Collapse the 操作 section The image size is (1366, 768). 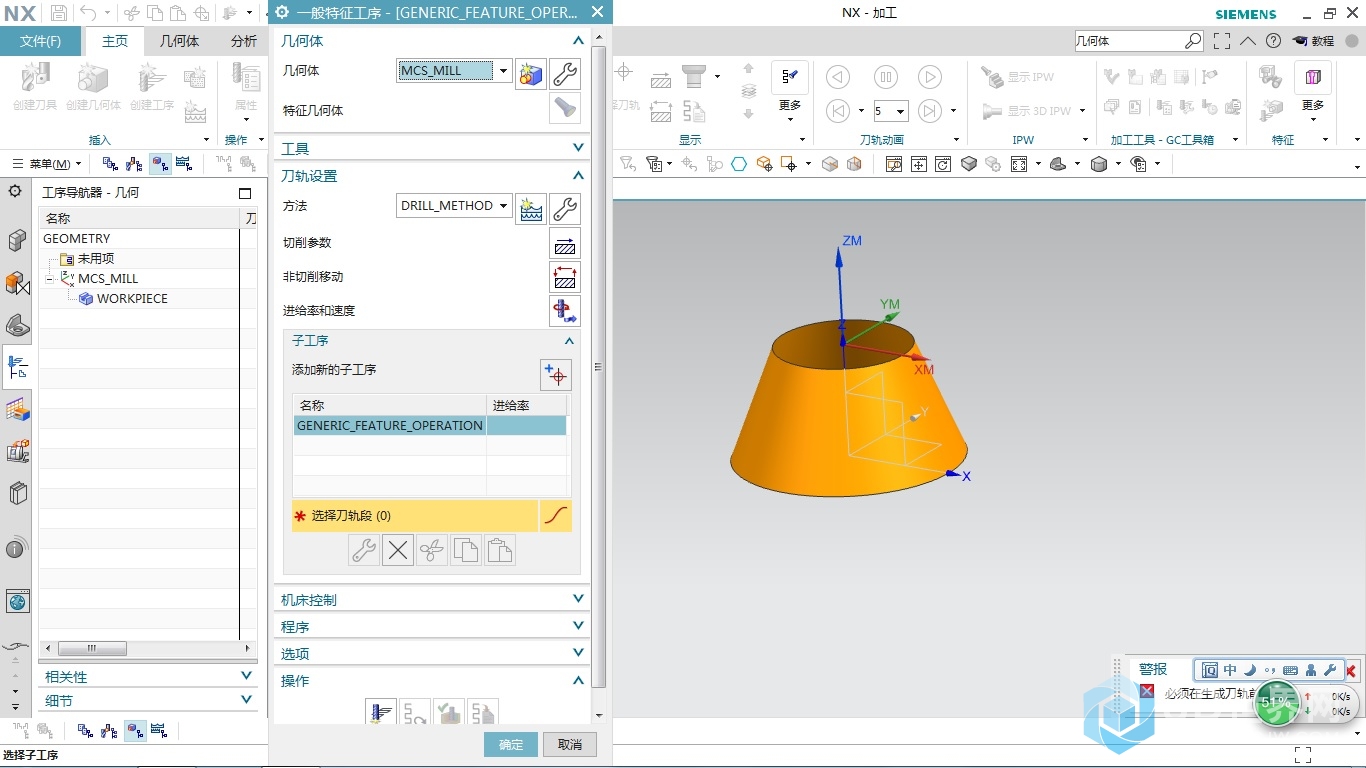(578, 680)
